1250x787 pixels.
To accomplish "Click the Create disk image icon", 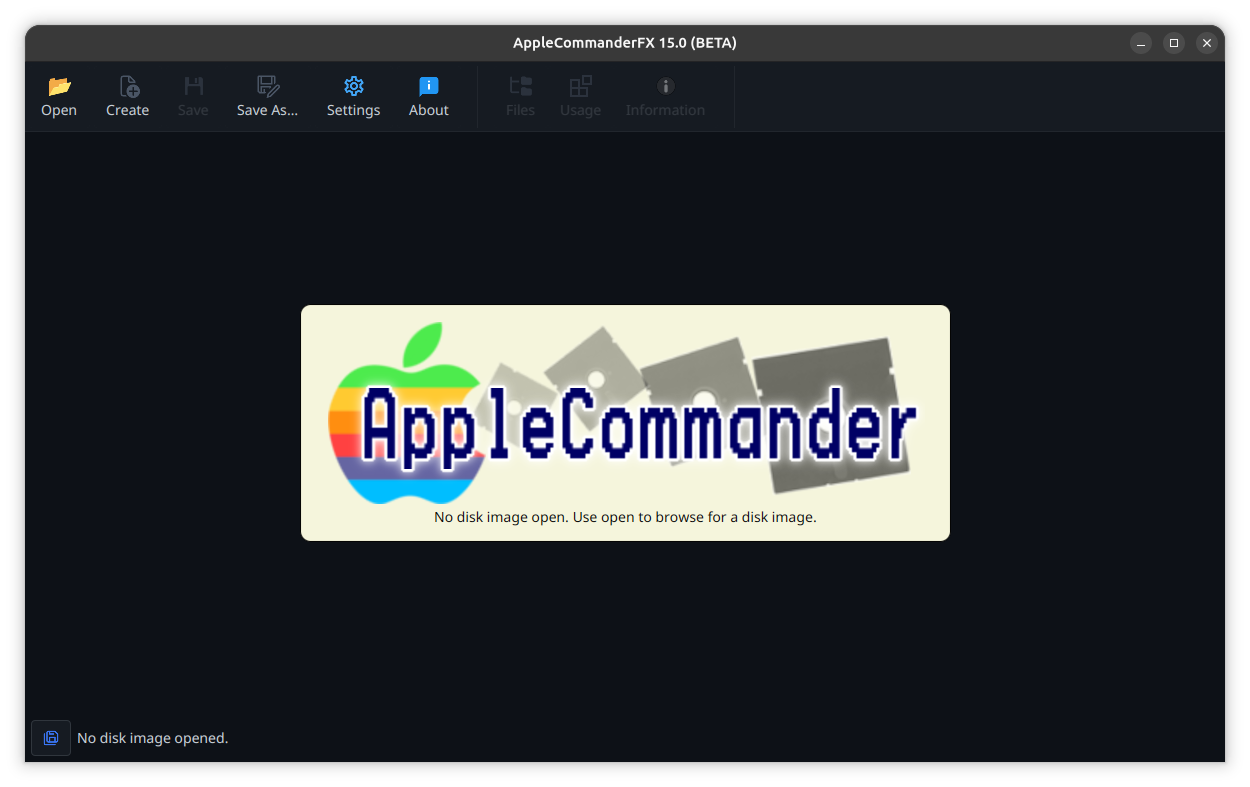I will [128, 87].
